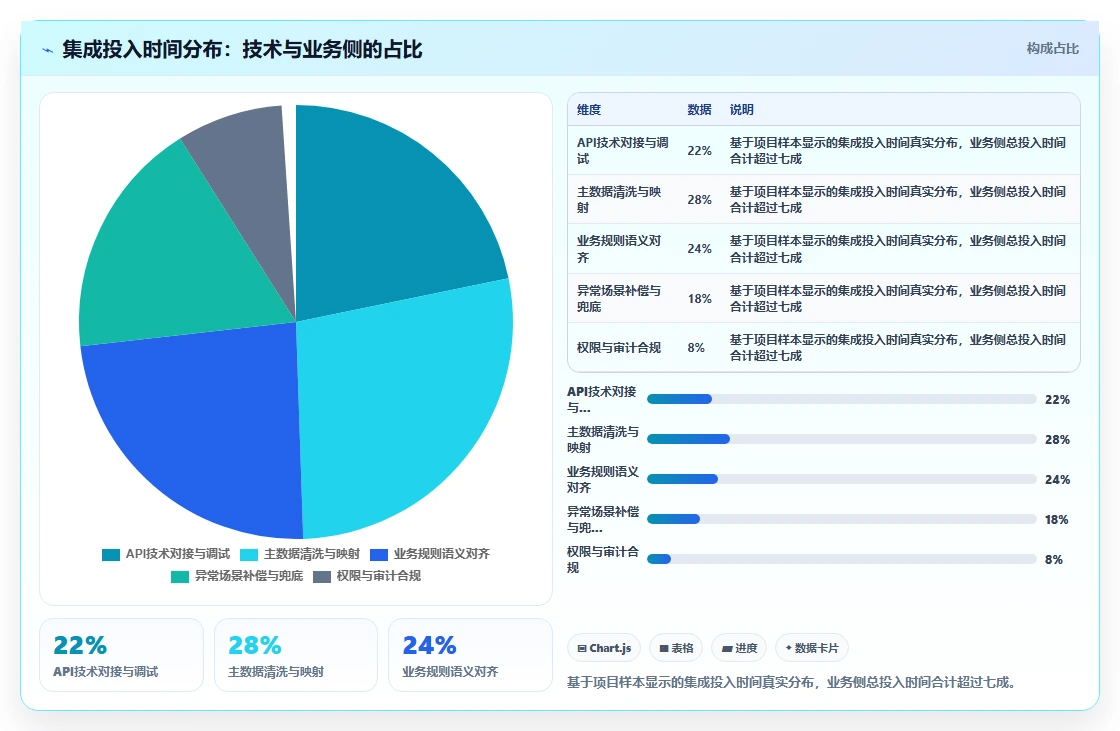Click the 说明 column header

click(741, 109)
